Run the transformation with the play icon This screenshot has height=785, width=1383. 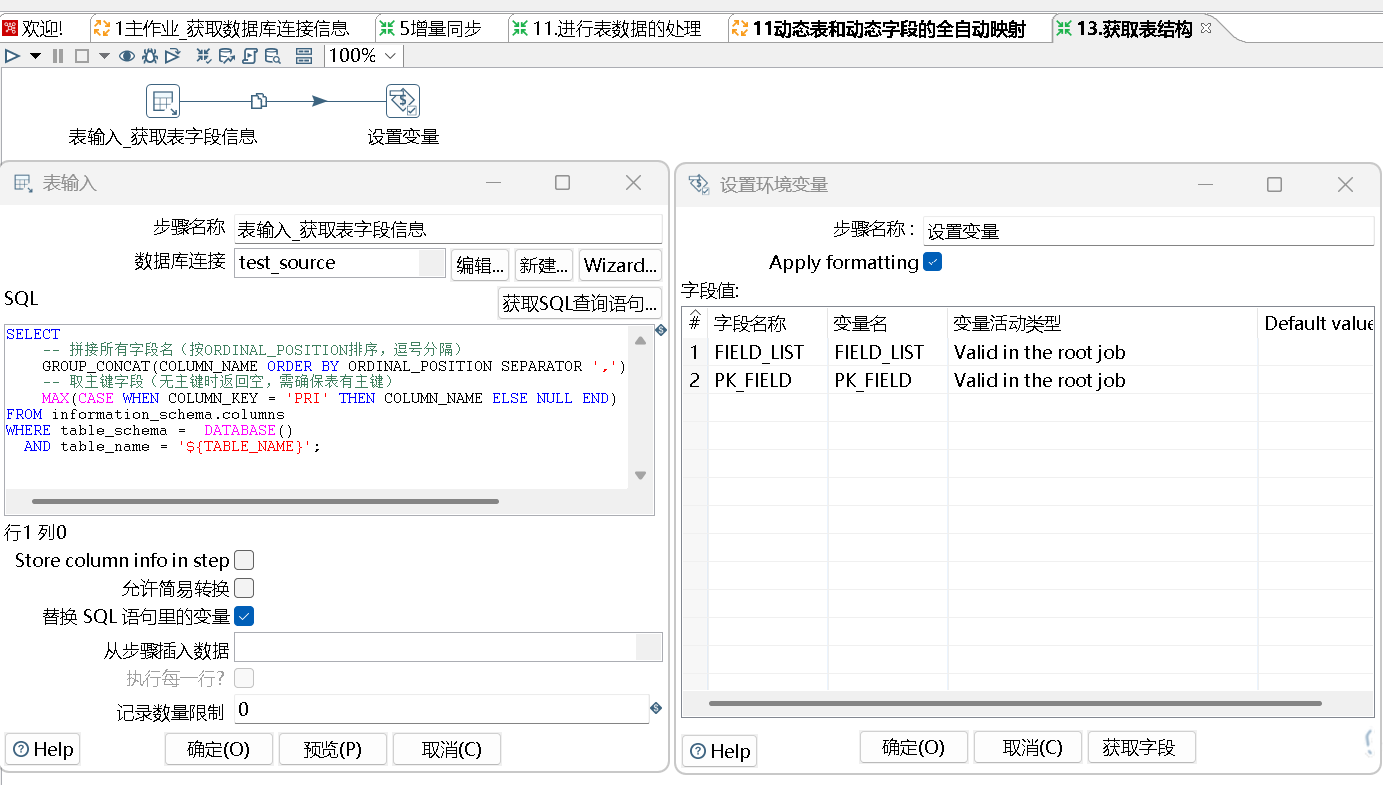tap(12, 56)
